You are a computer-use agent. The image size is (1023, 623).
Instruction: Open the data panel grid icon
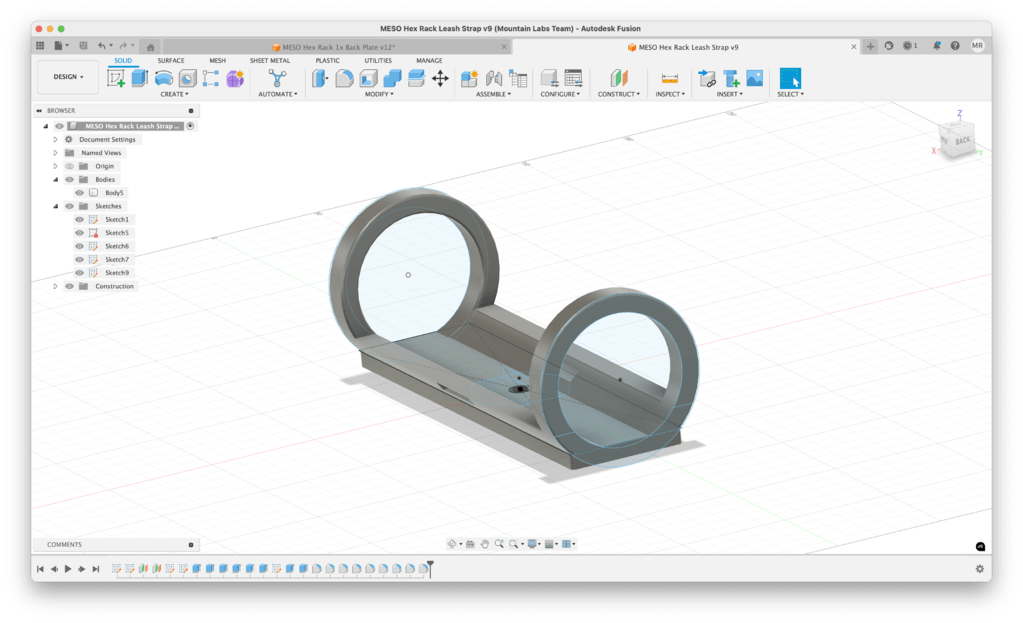click(40, 46)
